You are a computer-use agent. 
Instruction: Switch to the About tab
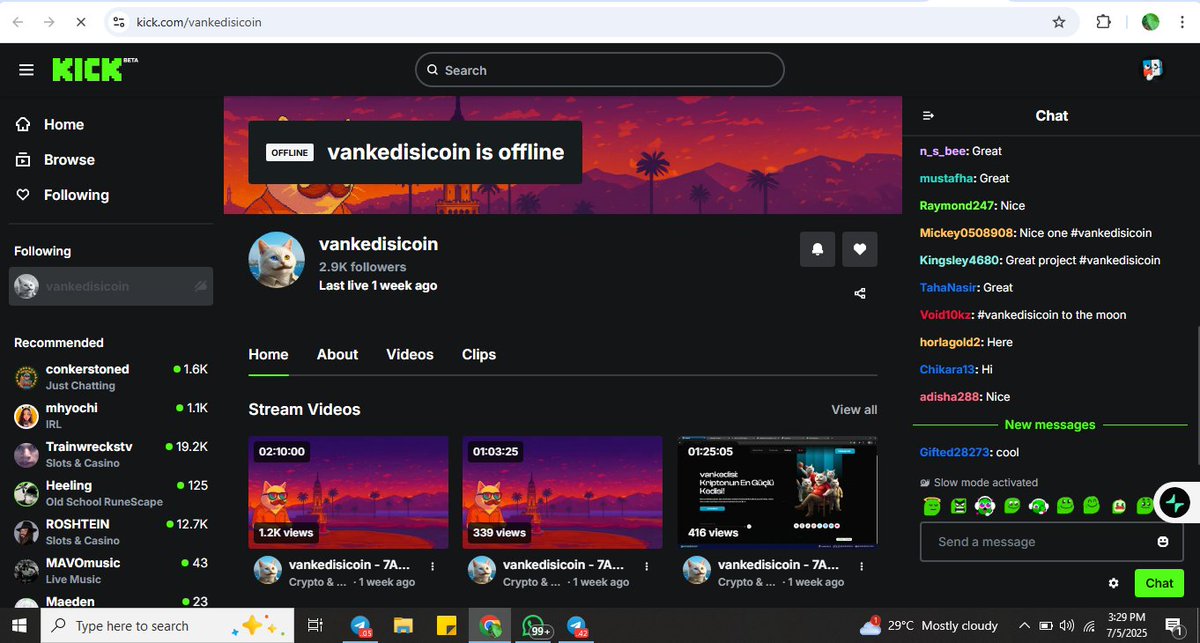337,355
